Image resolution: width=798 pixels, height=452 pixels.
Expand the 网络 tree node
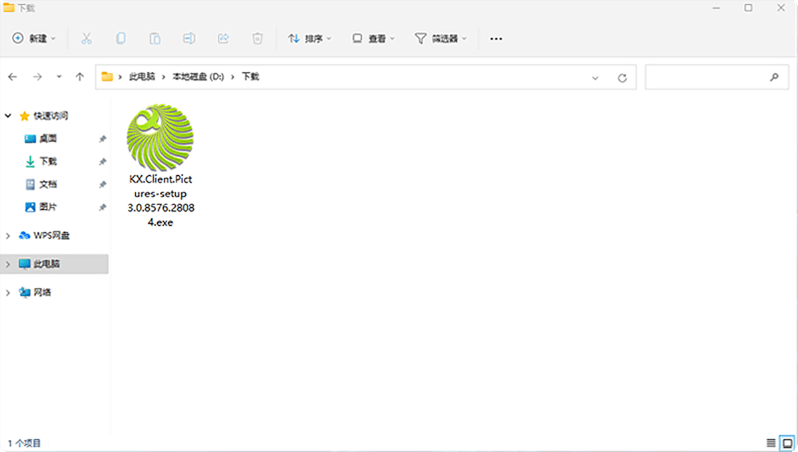[x=8, y=293]
